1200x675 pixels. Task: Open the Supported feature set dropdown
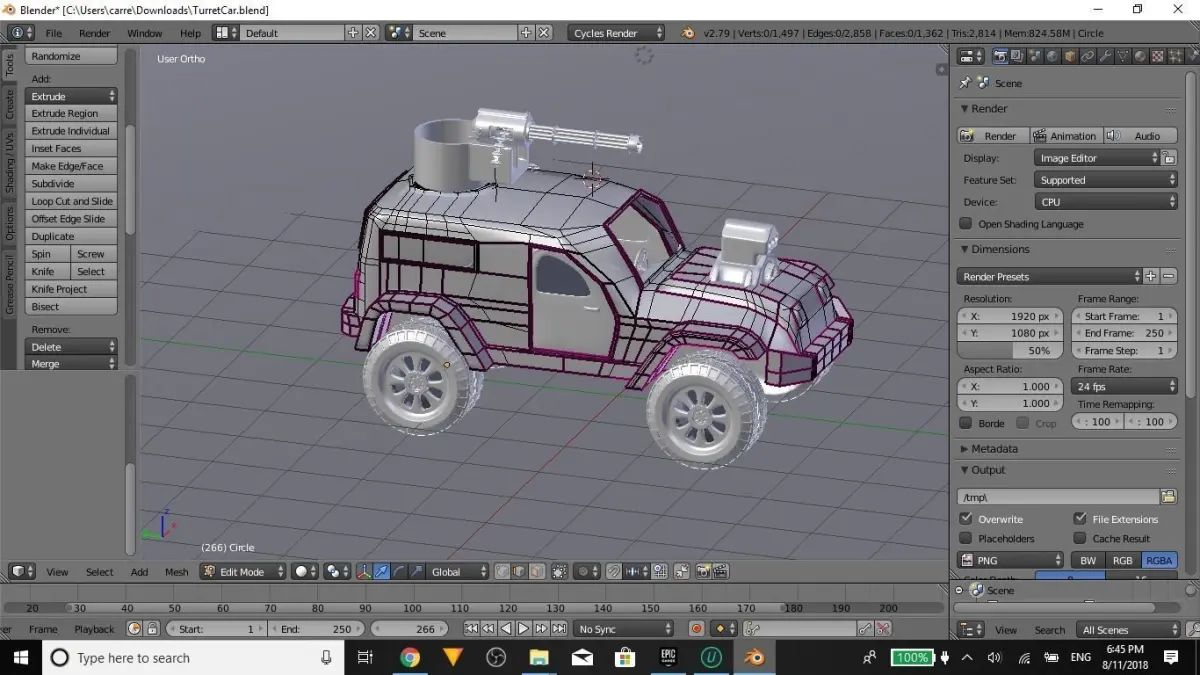tap(1105, 180)
